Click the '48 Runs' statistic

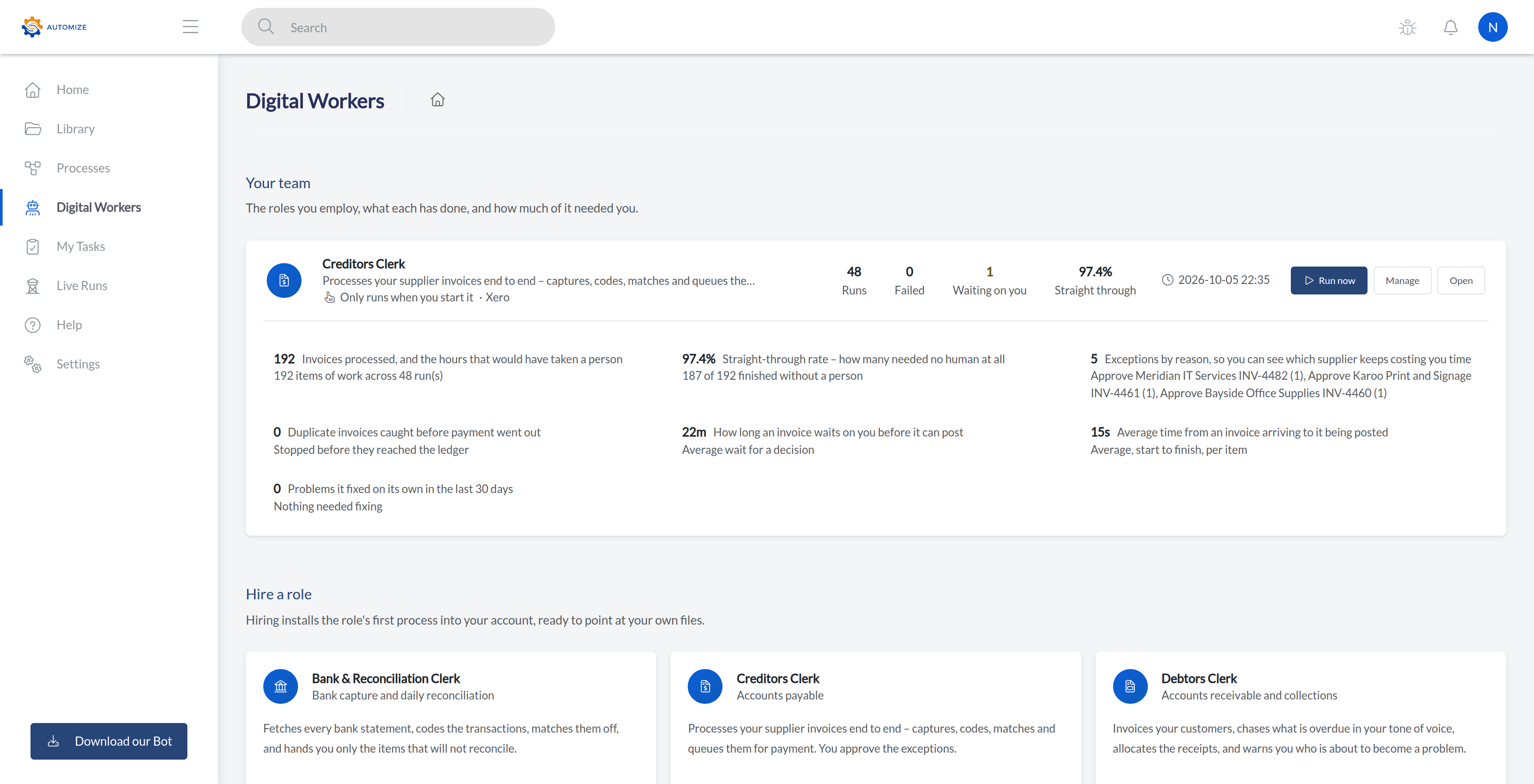click(x=854, y=280)
